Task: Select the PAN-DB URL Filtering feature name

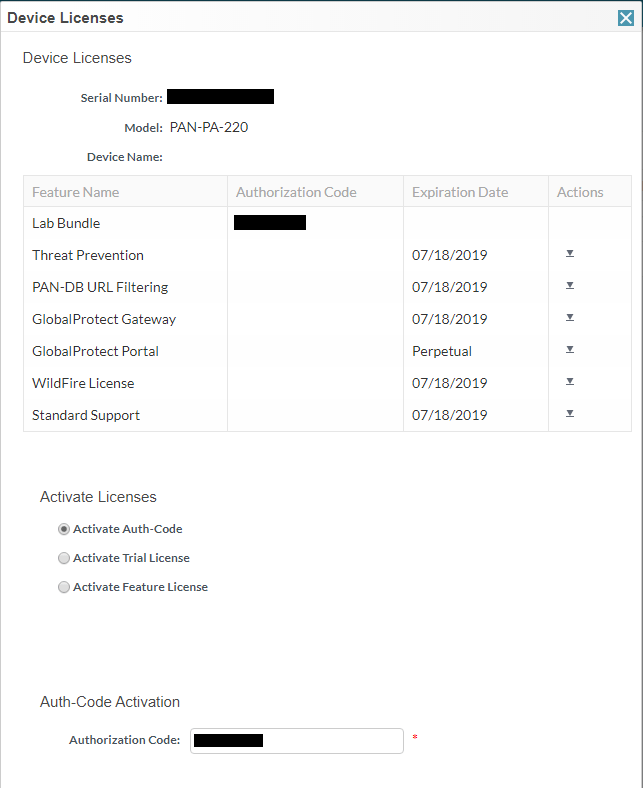Action: pos(100,287)
